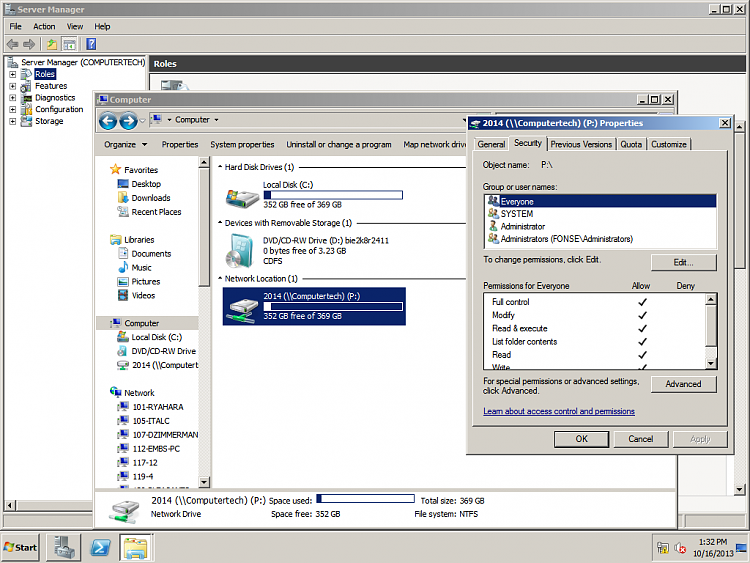The image size is (750, 563).
Task: Click the up one level folder icon
Action: [52, 44]
